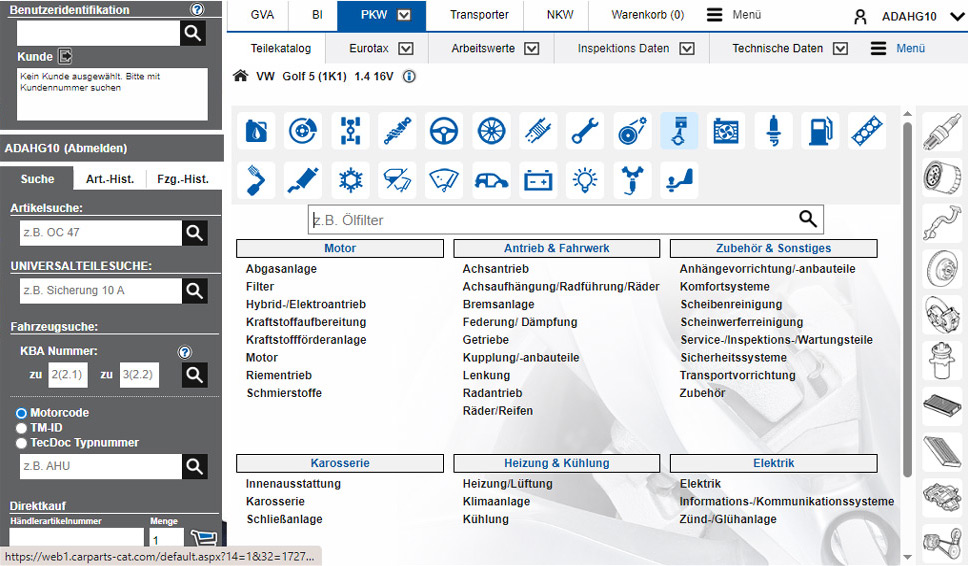Select the TM-ID radio button
This screenshot has height=566, width=968.
21,428
